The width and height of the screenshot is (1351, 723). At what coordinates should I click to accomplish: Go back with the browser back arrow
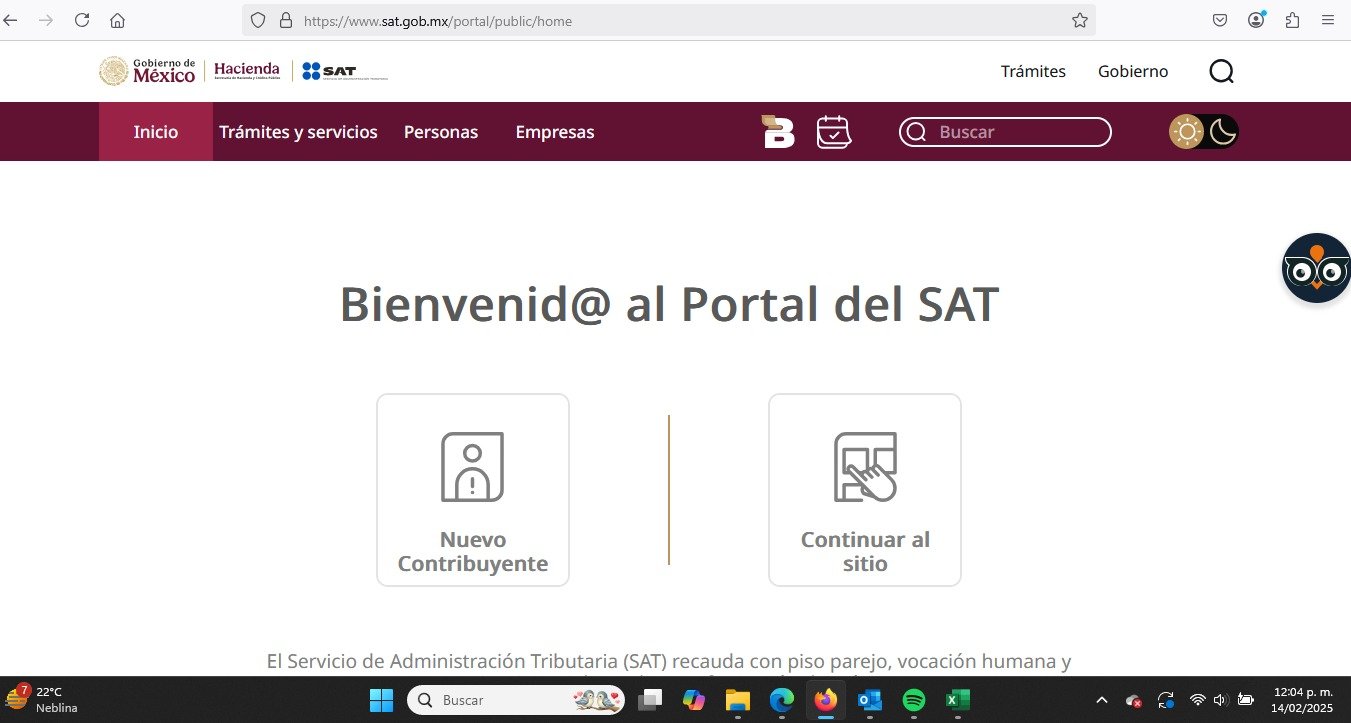(11, 20)
